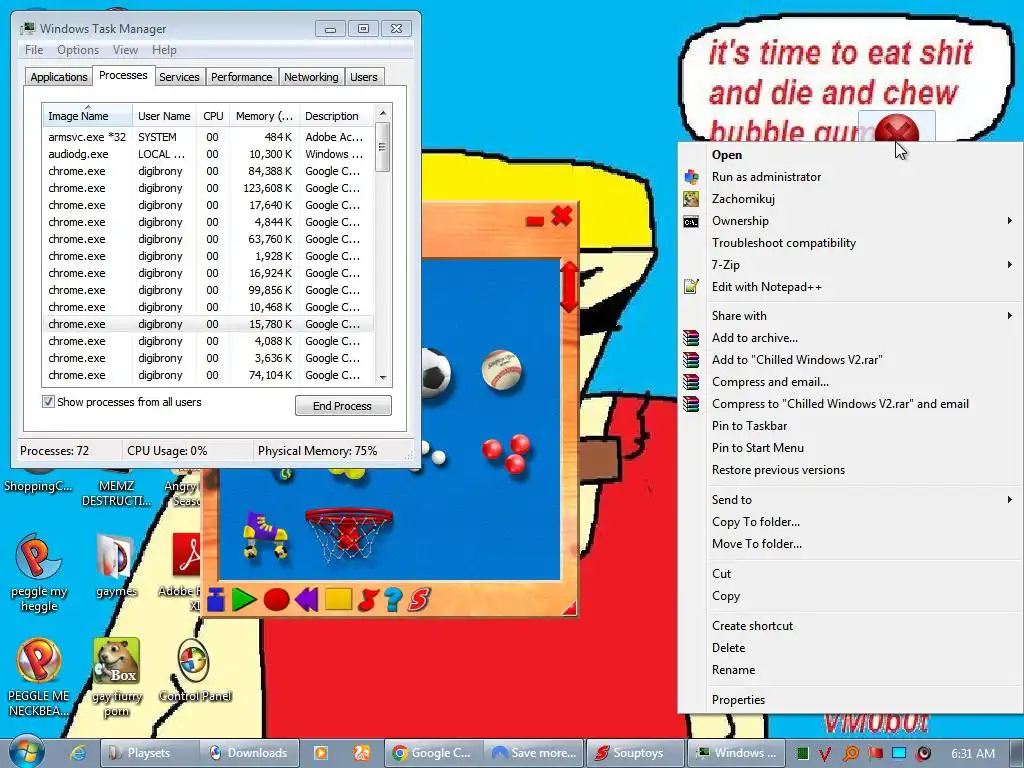
Task: Click the blue weight icon in Souptoys toolbar
Action: (216, 599)
